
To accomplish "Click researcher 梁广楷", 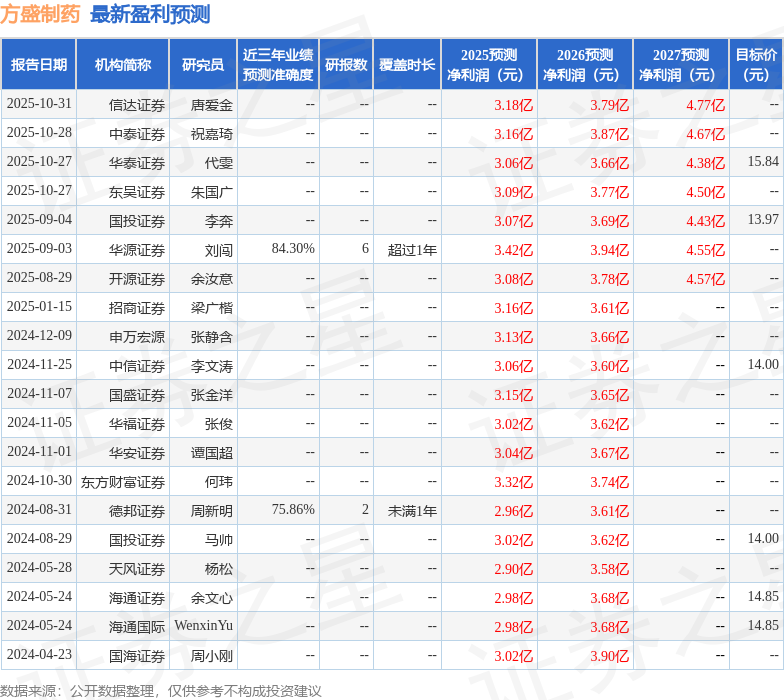I will 212,308.
